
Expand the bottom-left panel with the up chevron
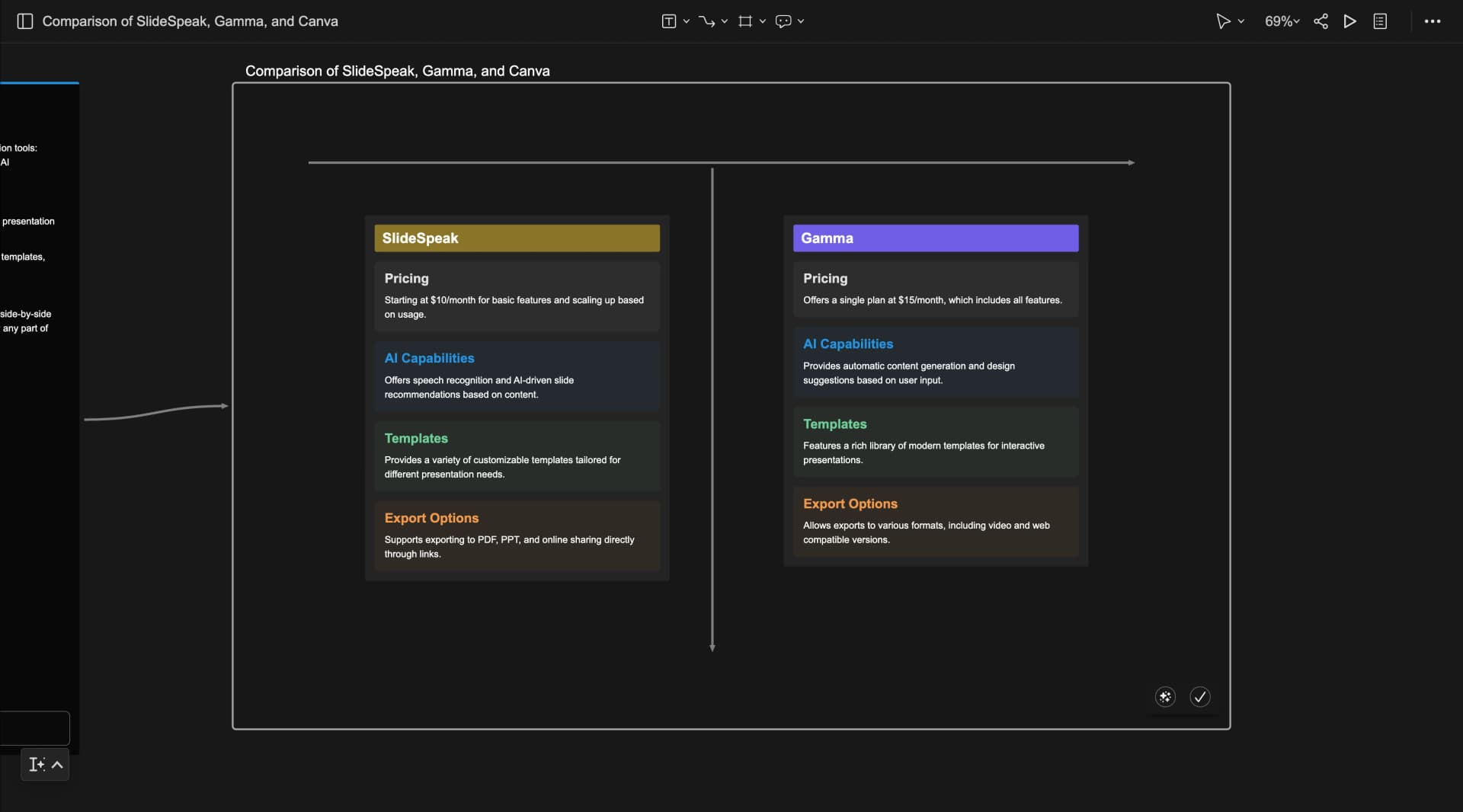[57, 765]
